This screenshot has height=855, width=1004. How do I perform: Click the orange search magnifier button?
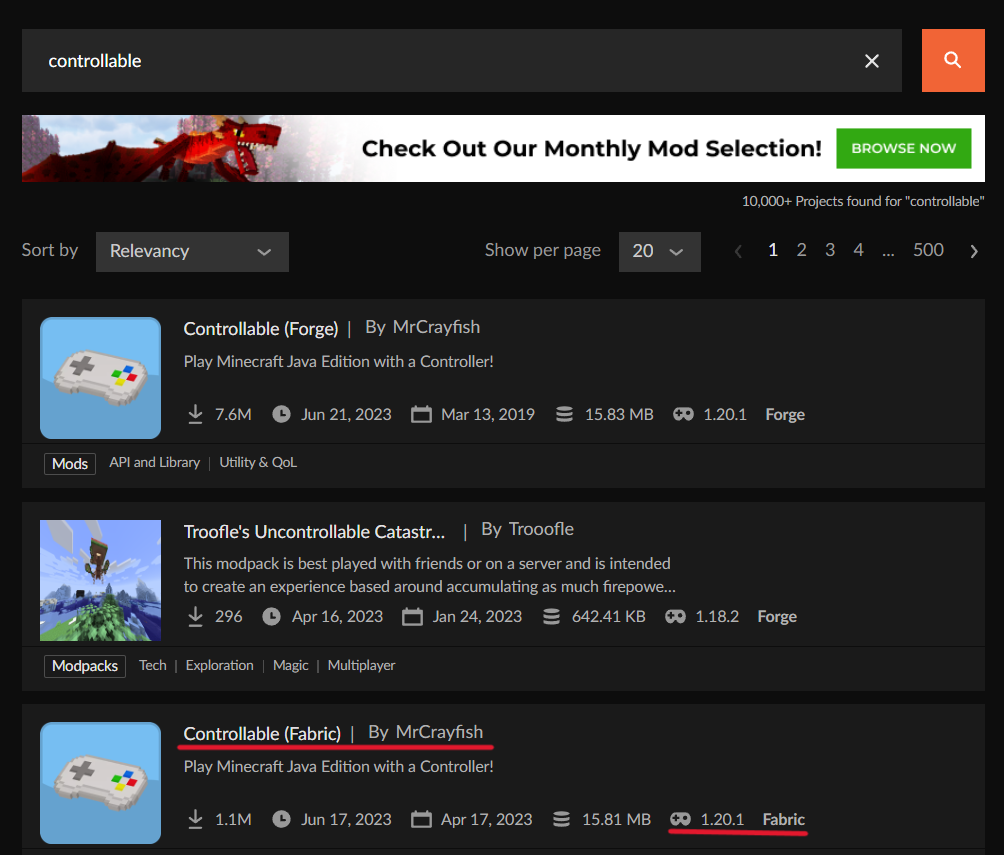pos(953,60)
